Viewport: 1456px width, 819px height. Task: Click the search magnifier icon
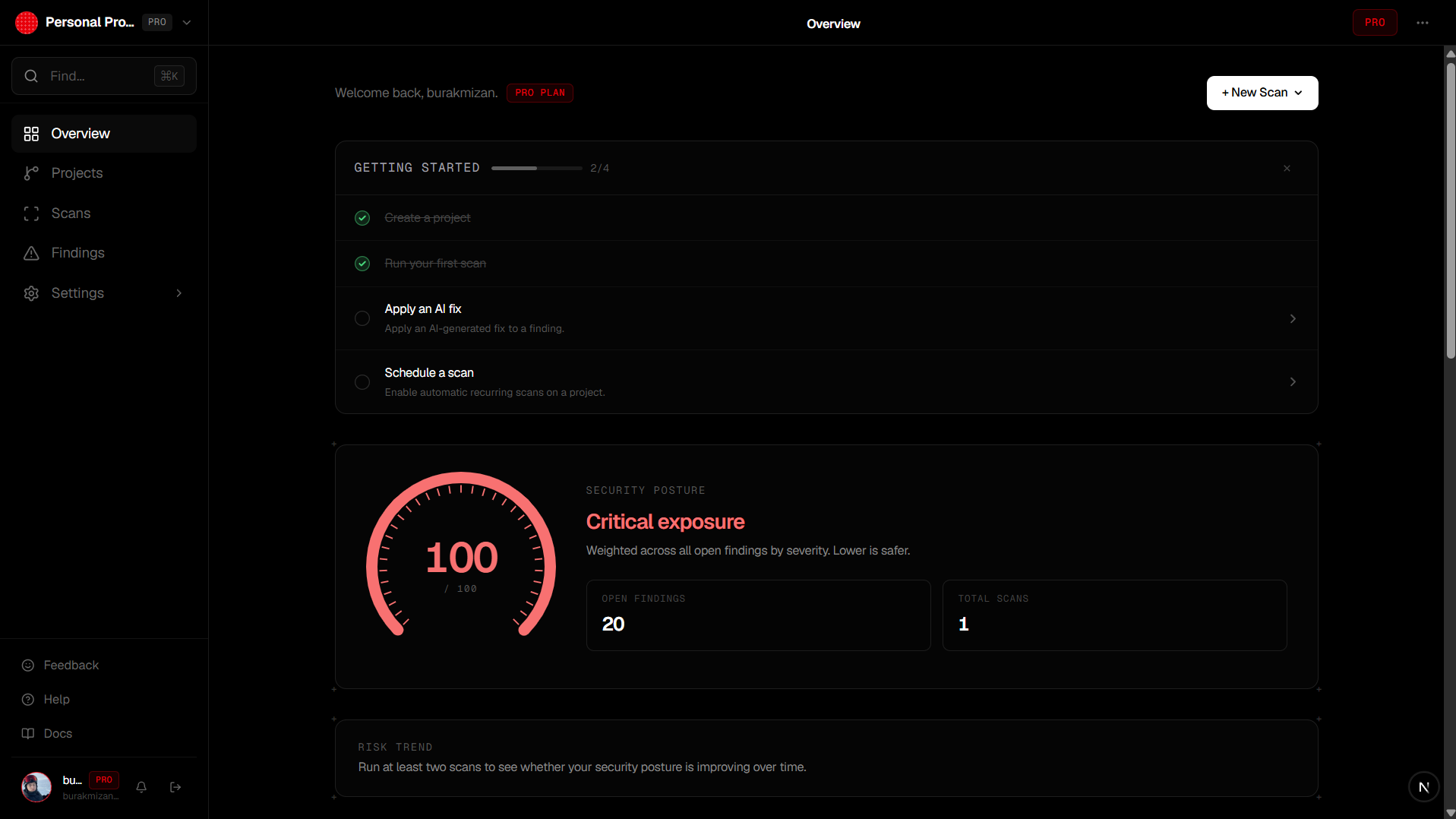click(31, 76)
